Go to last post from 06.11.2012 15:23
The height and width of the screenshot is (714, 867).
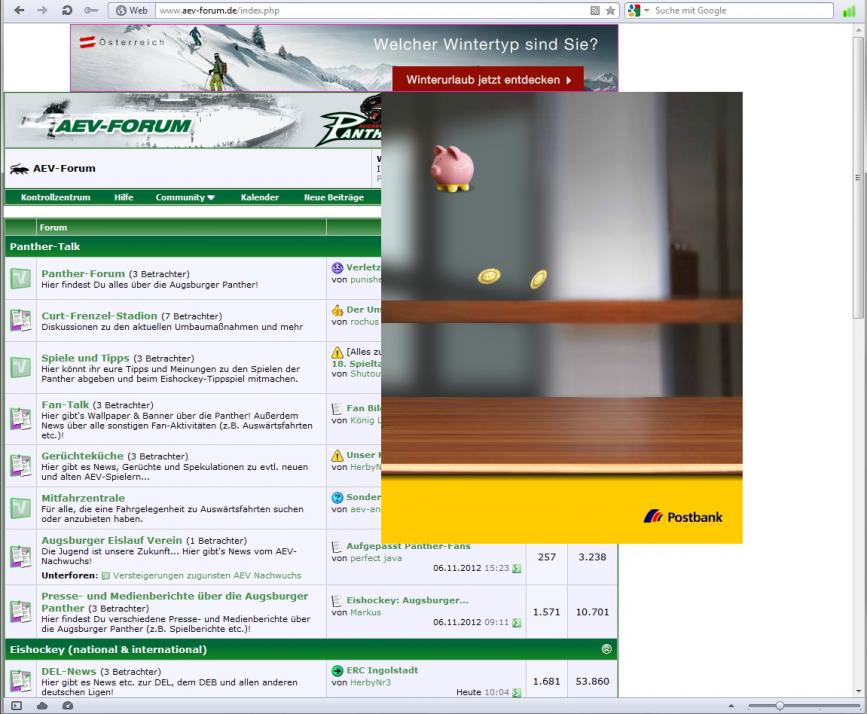[516, 569]
